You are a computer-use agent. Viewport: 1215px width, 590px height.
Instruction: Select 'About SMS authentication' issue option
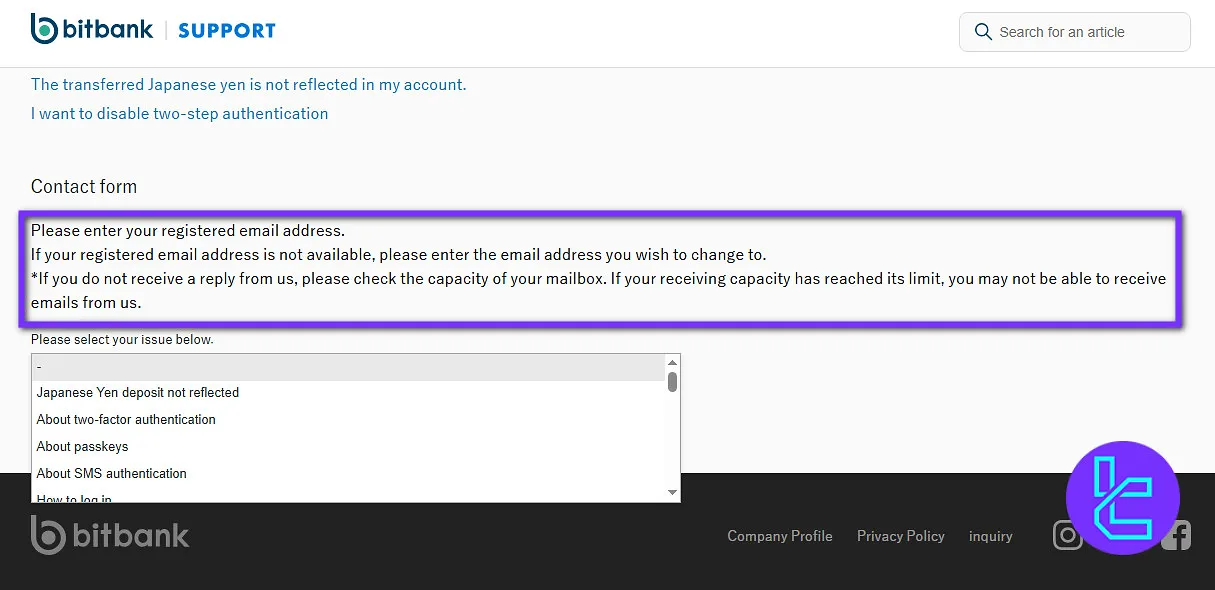point(112,474)
